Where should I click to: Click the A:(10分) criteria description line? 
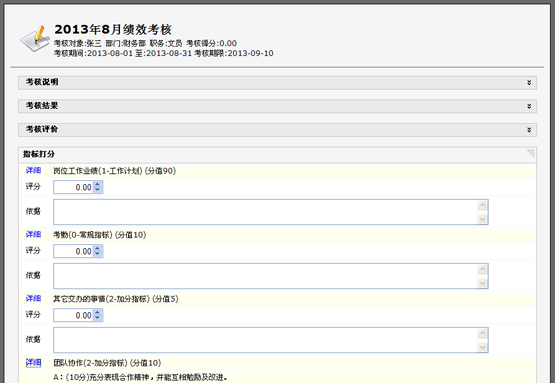click(x=141, y=377)
